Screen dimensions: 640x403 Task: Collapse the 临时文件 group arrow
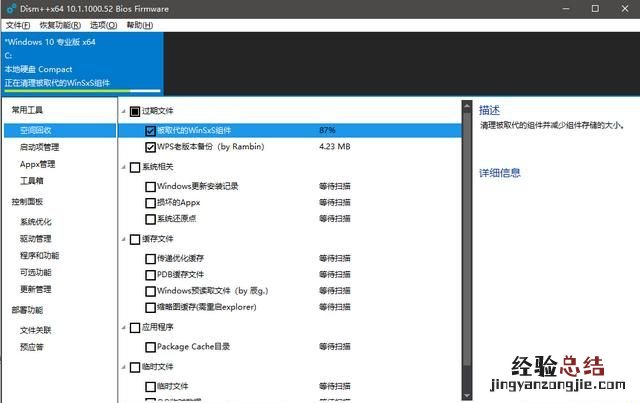[124, 367]
